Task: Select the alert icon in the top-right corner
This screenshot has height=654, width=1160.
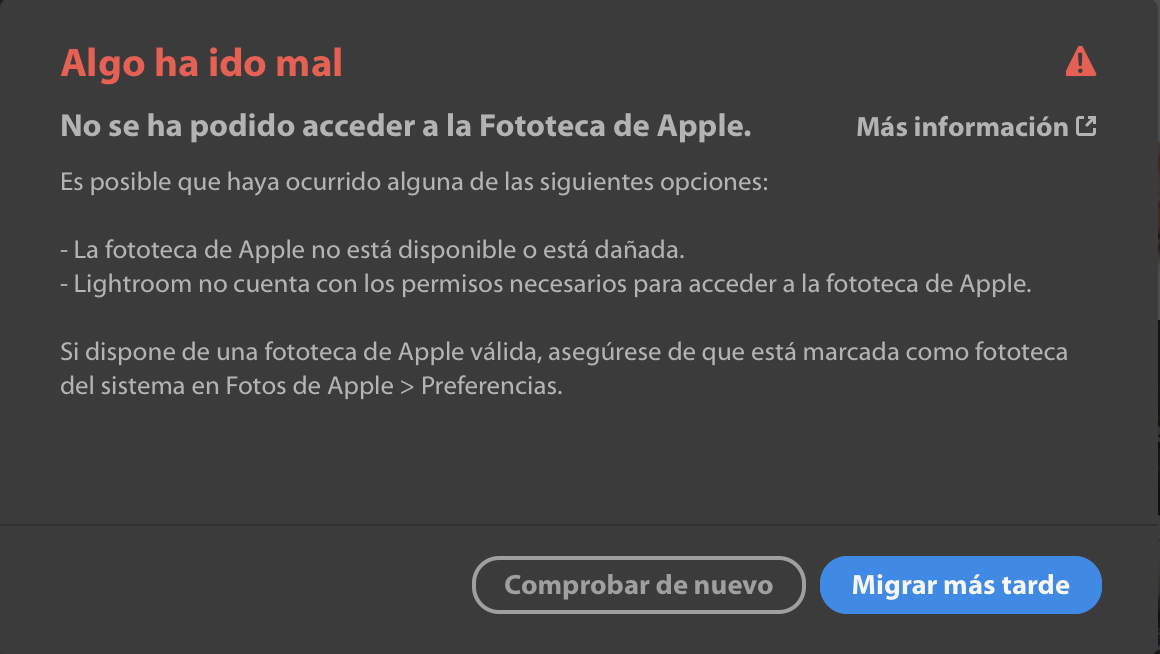Action: pos(1082,62)
